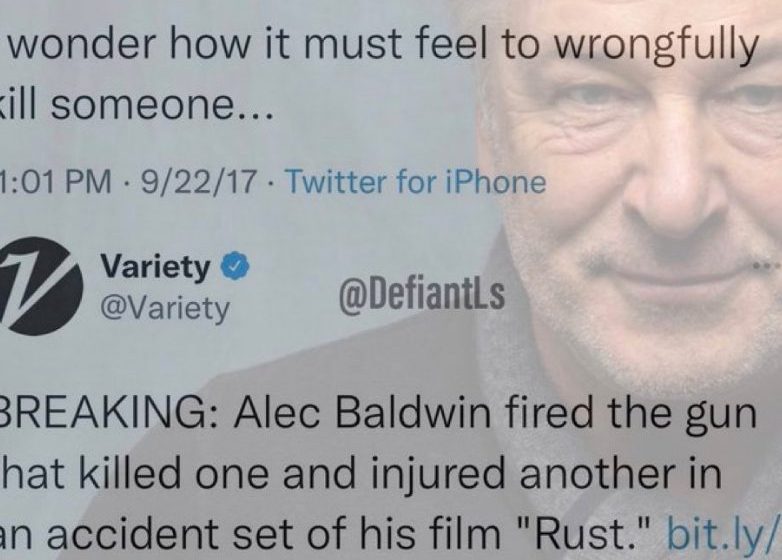This screenshot has height=560, width=782.
Task: Open the @Variety handle
Action: [165, 308]
